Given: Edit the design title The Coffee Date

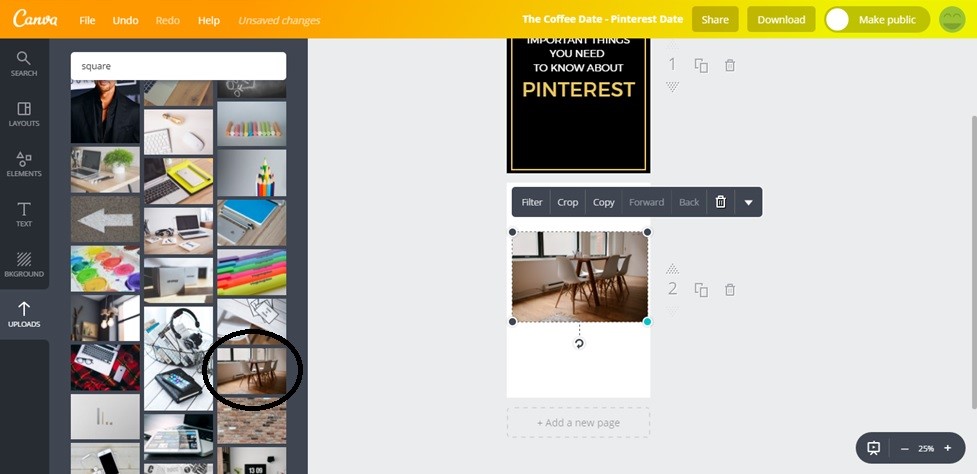Looking at the screenshot, I should click(603, 19).
